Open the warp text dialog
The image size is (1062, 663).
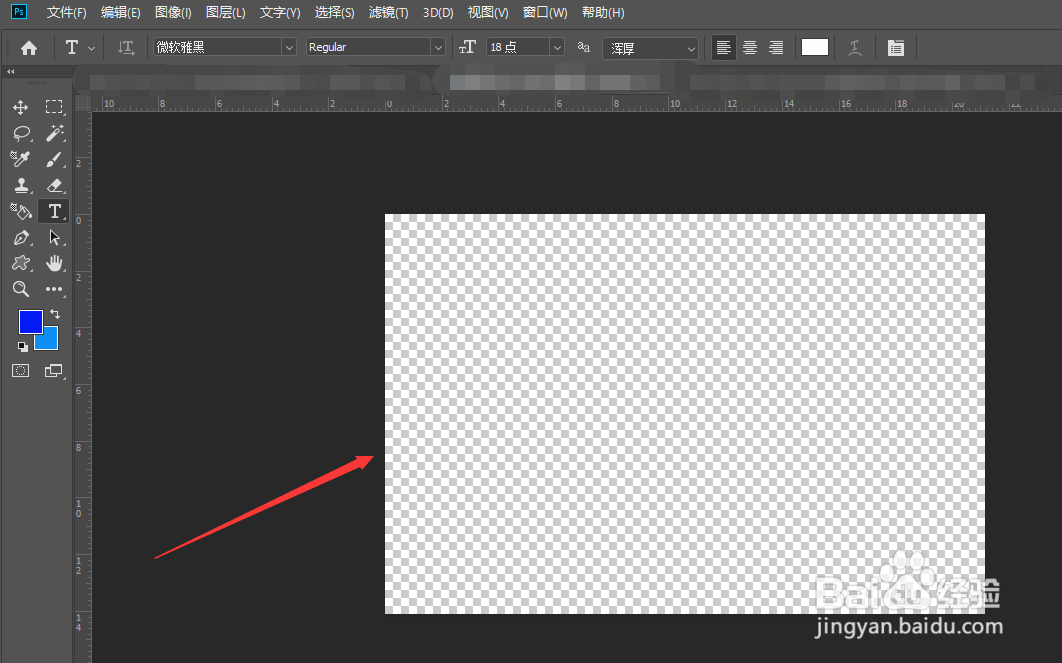coord(855,46)
